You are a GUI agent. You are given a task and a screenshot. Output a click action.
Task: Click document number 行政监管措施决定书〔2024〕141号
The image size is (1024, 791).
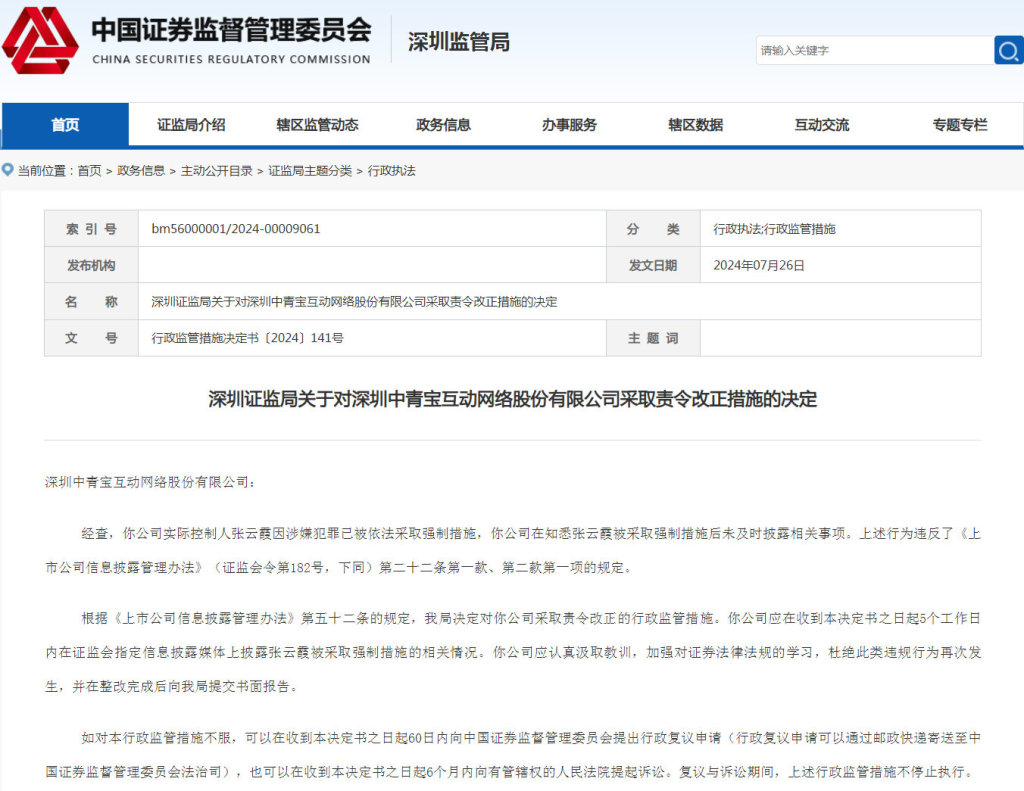tap(248, 338)
